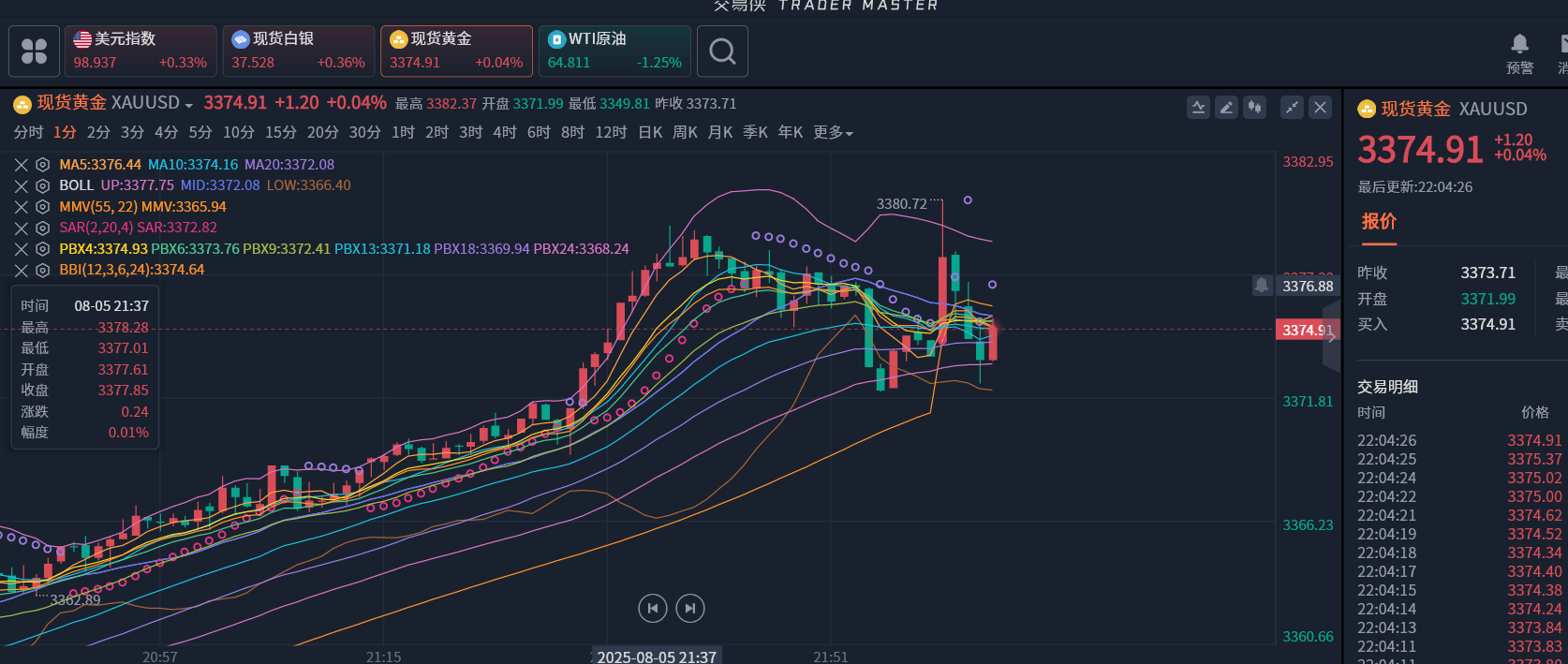Select the 3时 timeframe
The height and width of the screenshot is (664, 1568).
(x=470, y=133)
